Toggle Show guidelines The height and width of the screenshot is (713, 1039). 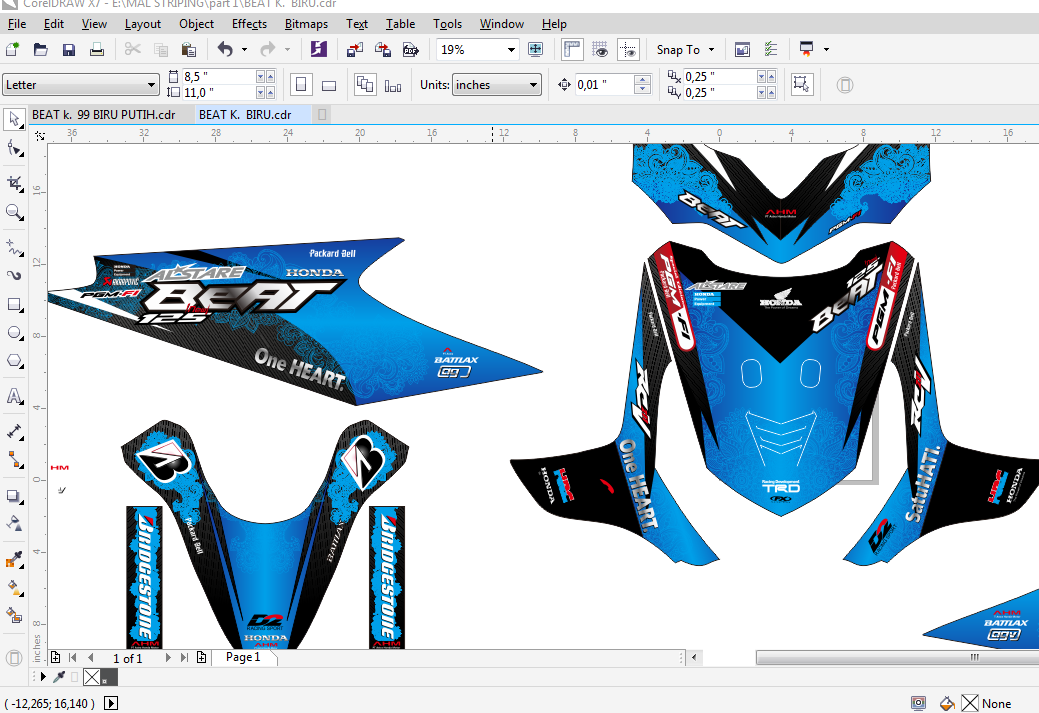[628, 50]
